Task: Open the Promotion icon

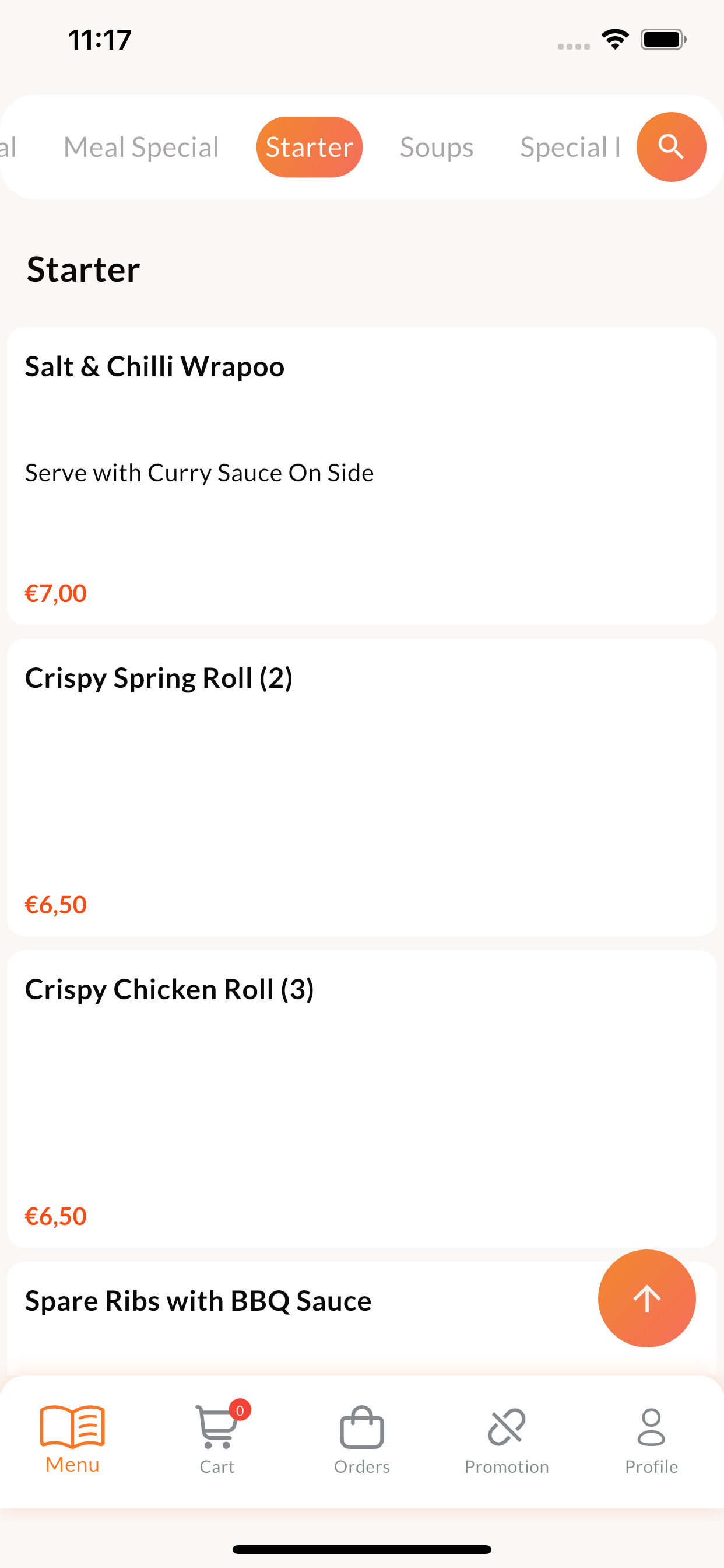Action: pos(507,1427)
